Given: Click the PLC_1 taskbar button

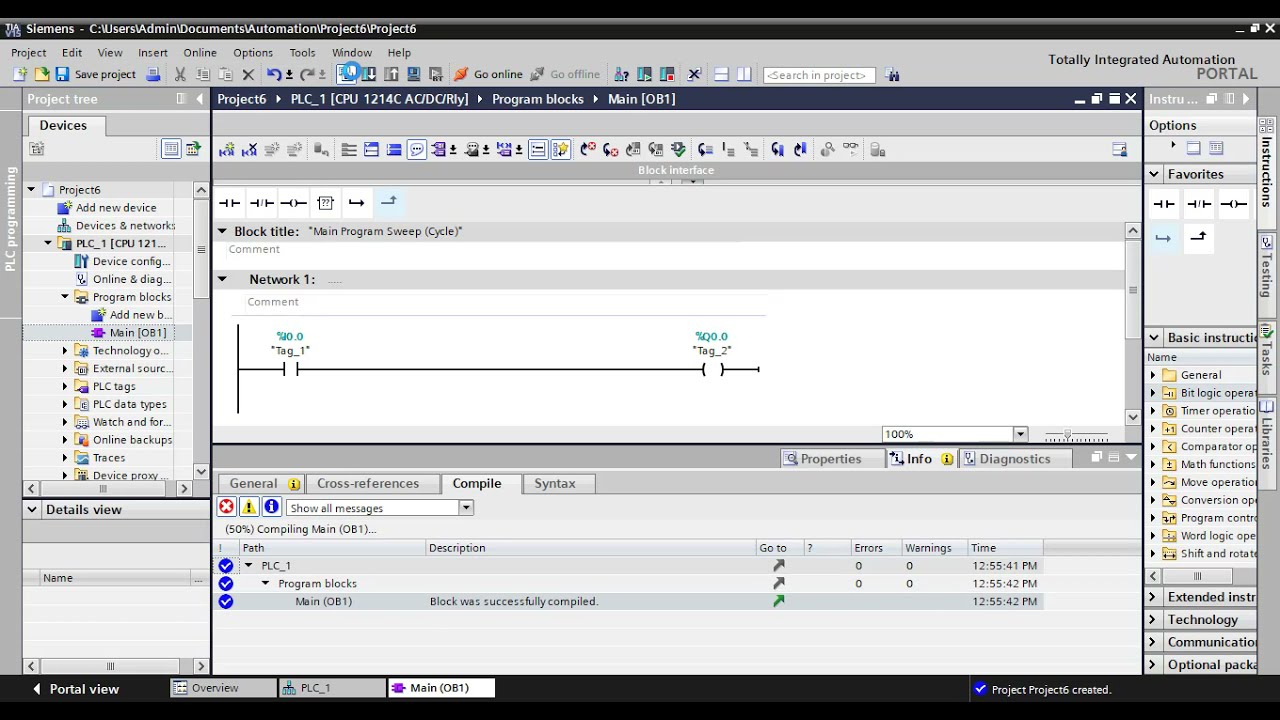Looking at the screenshot, I should [x=333, y=688].
